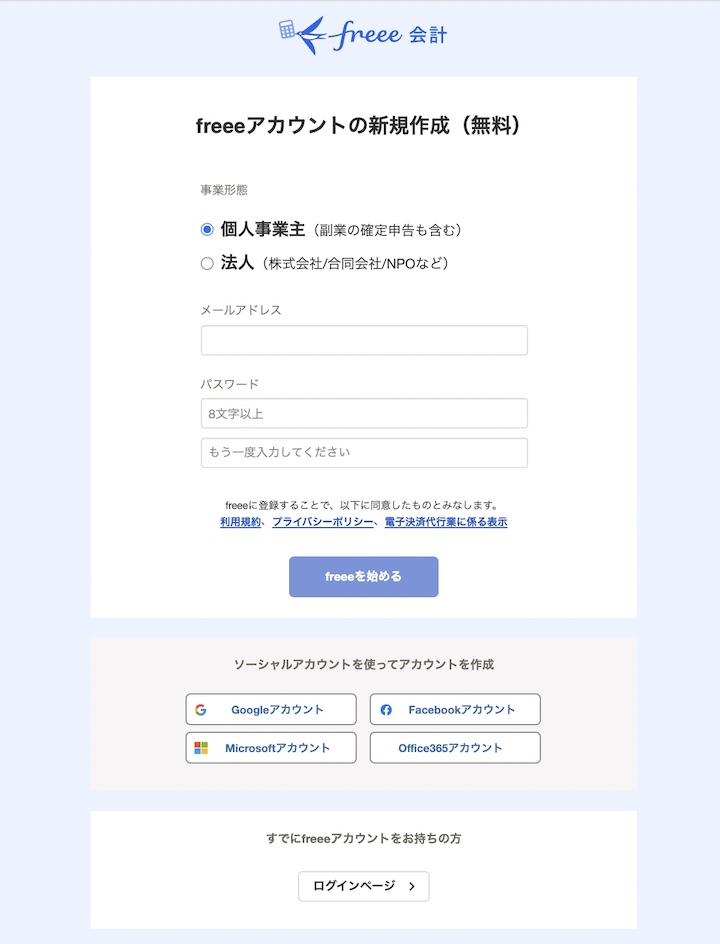This screenshot has width=720, height=944.
Task: Click the calculator icon in the freee logo
Action: click(287, 30)
